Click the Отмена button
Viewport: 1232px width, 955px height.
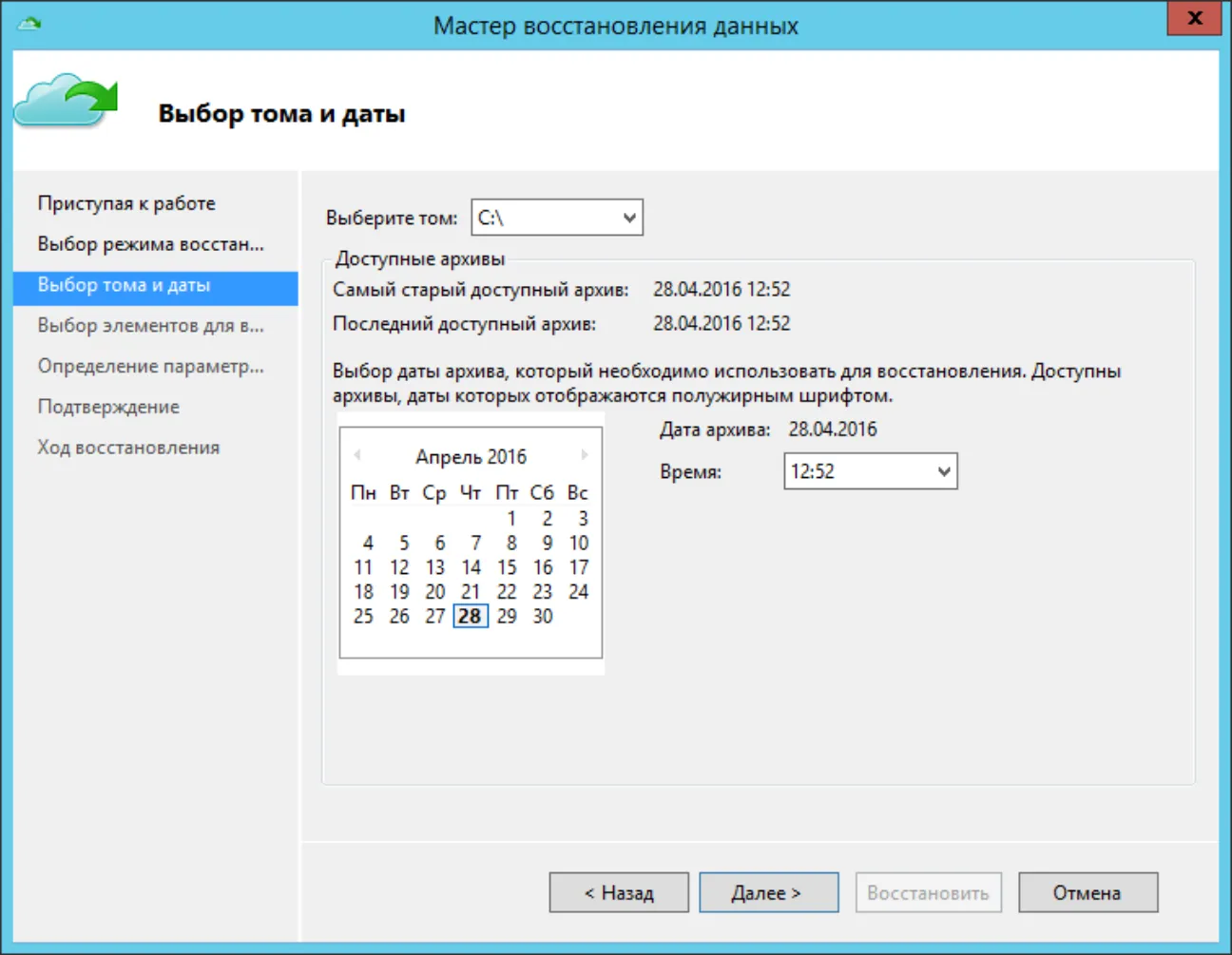[1088, 892]
